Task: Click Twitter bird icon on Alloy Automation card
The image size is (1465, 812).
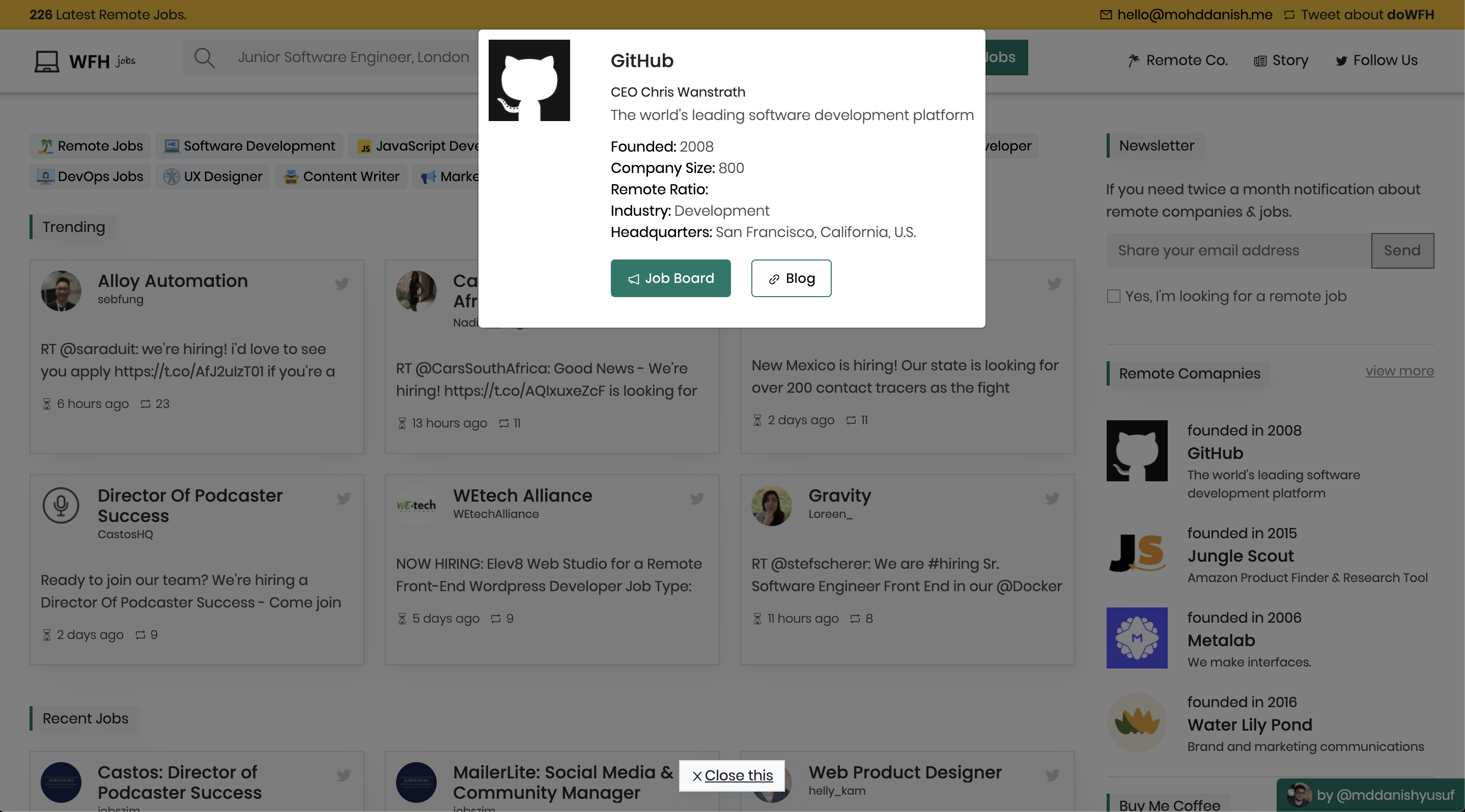Action: (x=341, y=283)
